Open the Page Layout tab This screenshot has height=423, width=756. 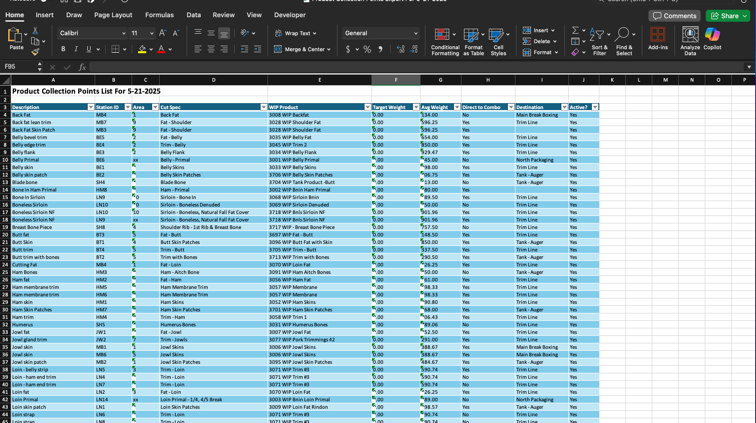(113, 15)
